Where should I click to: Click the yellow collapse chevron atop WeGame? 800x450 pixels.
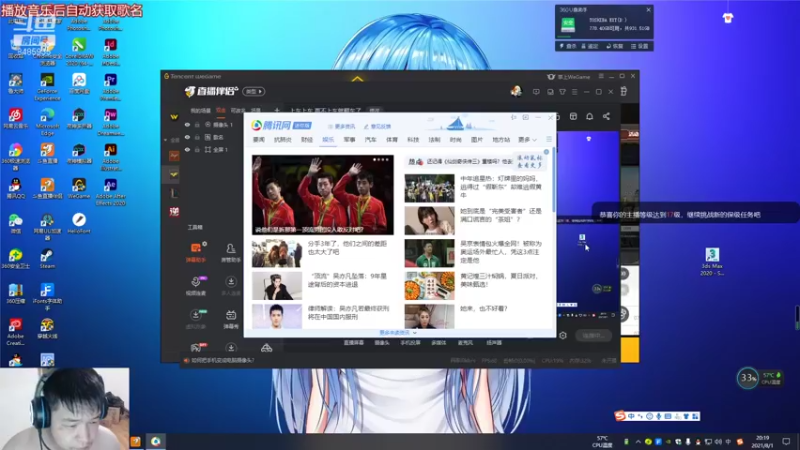pos(358,79)
